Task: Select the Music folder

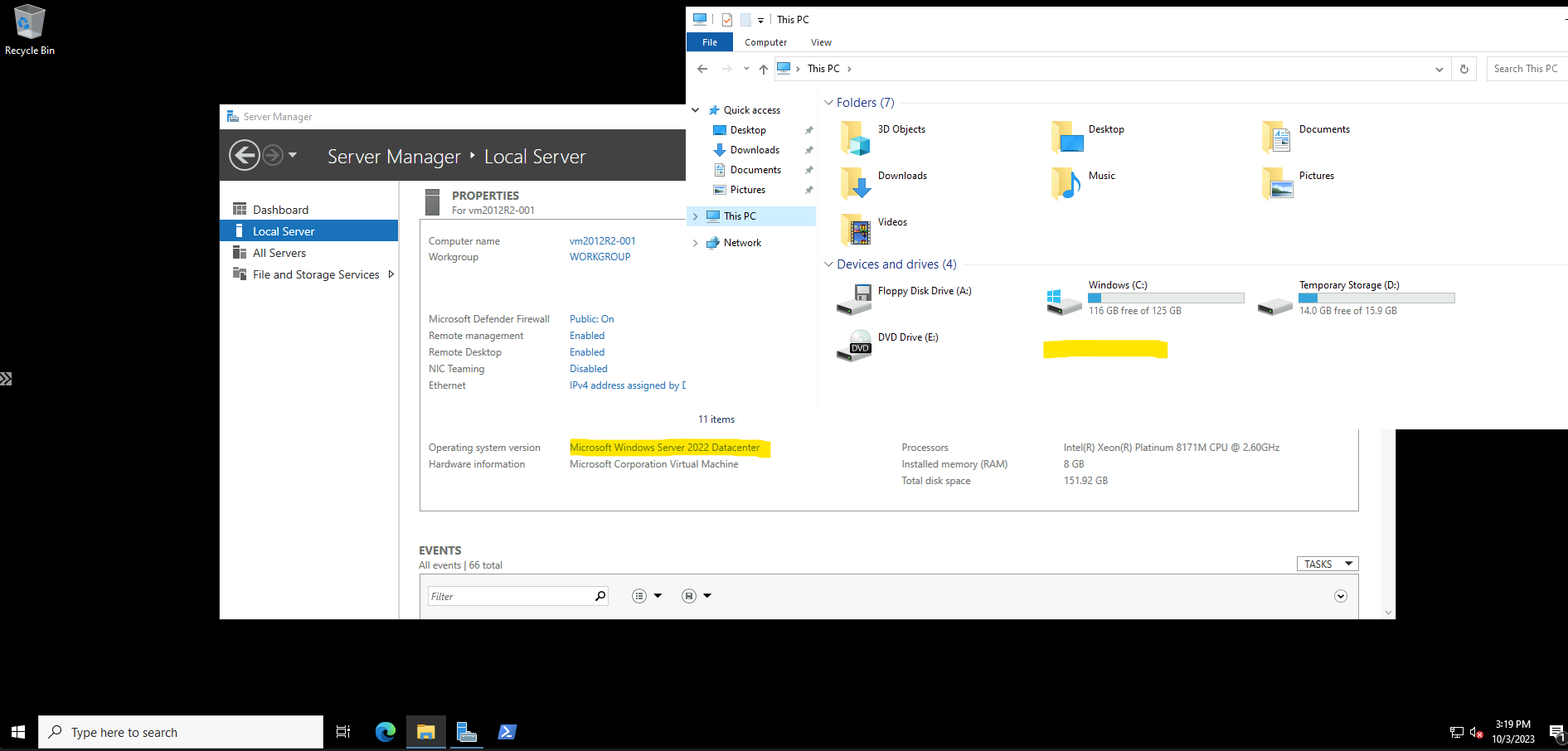Action: click(x=1084, y=183)
